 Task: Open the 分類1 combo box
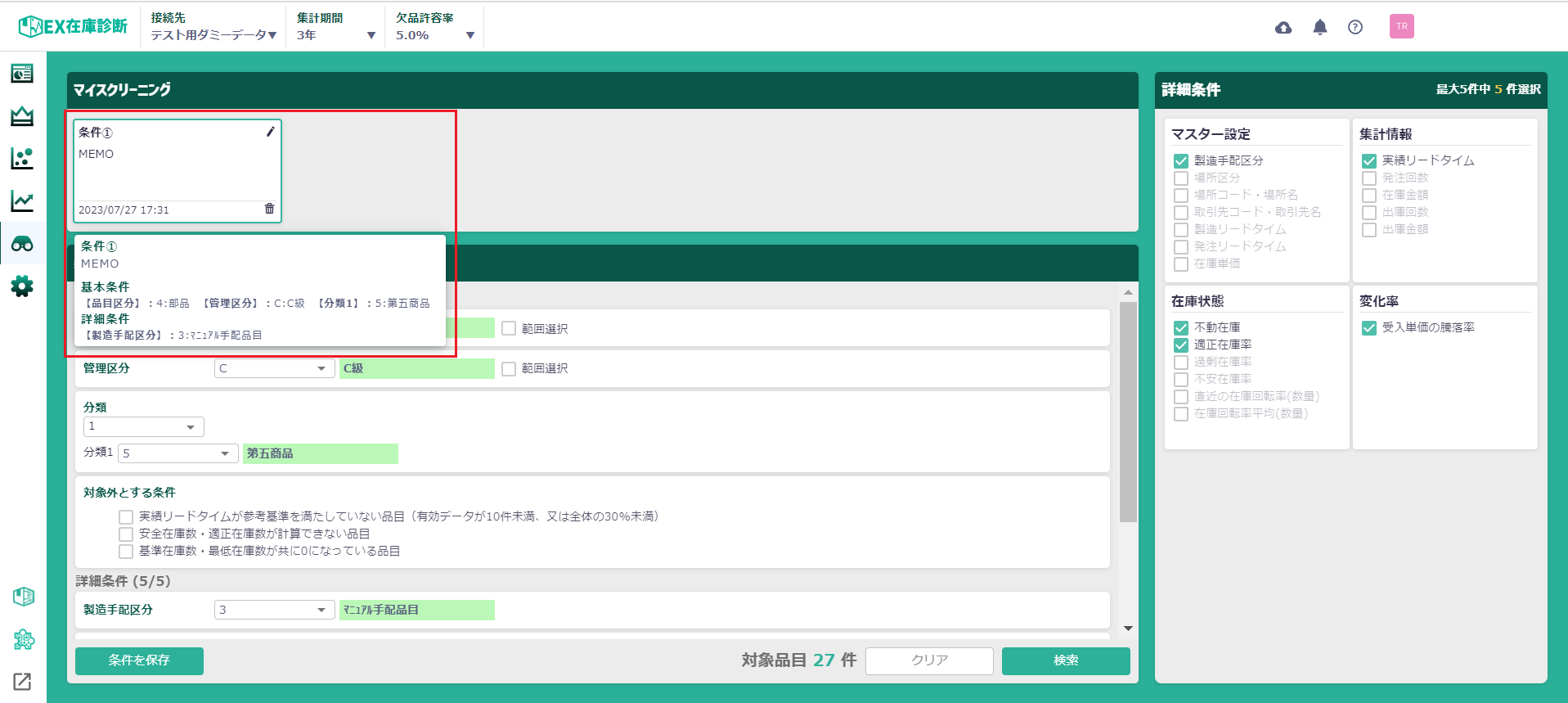[x=177, y=453]
